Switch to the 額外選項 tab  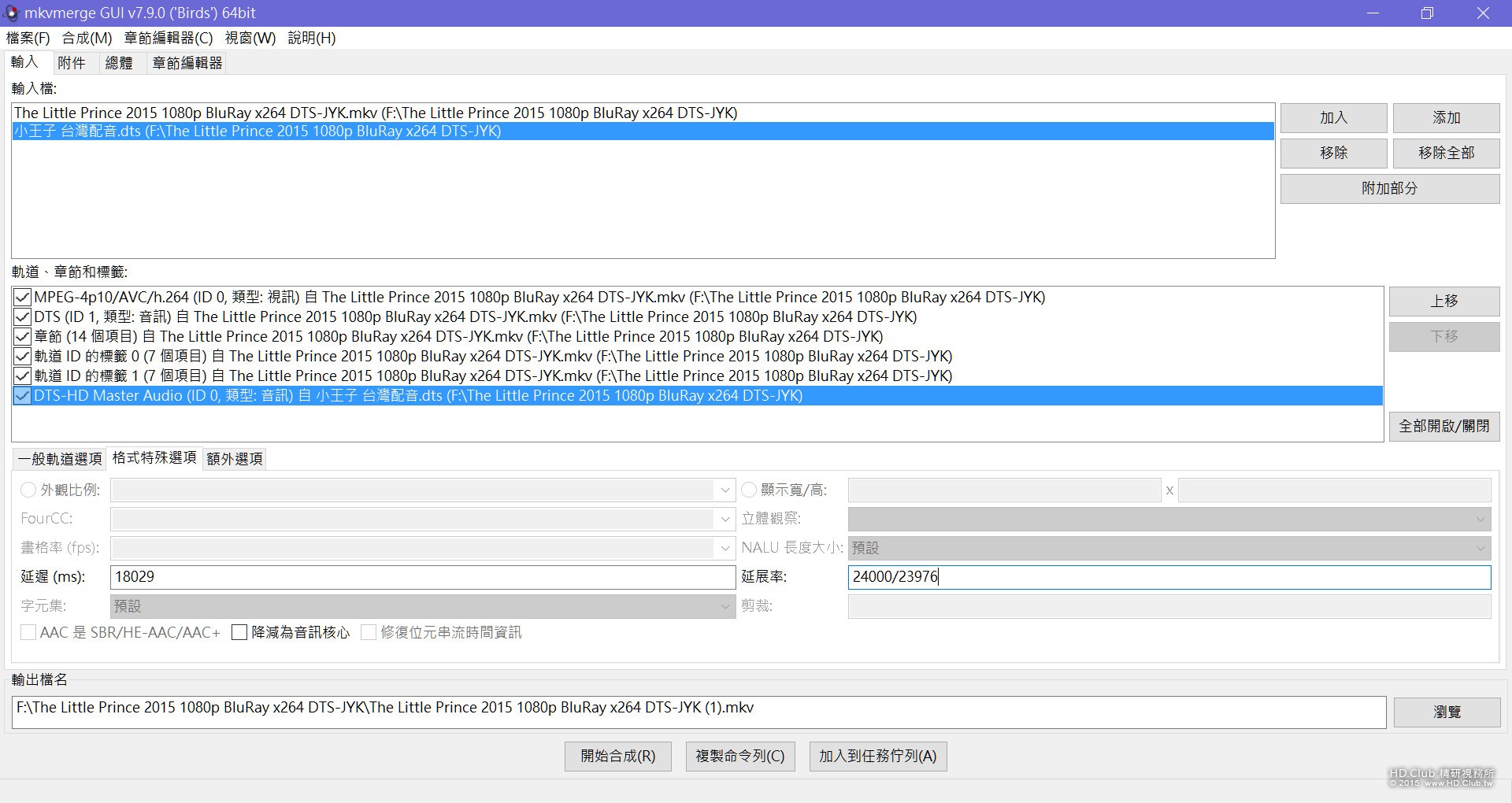click(x=235, y=459)
